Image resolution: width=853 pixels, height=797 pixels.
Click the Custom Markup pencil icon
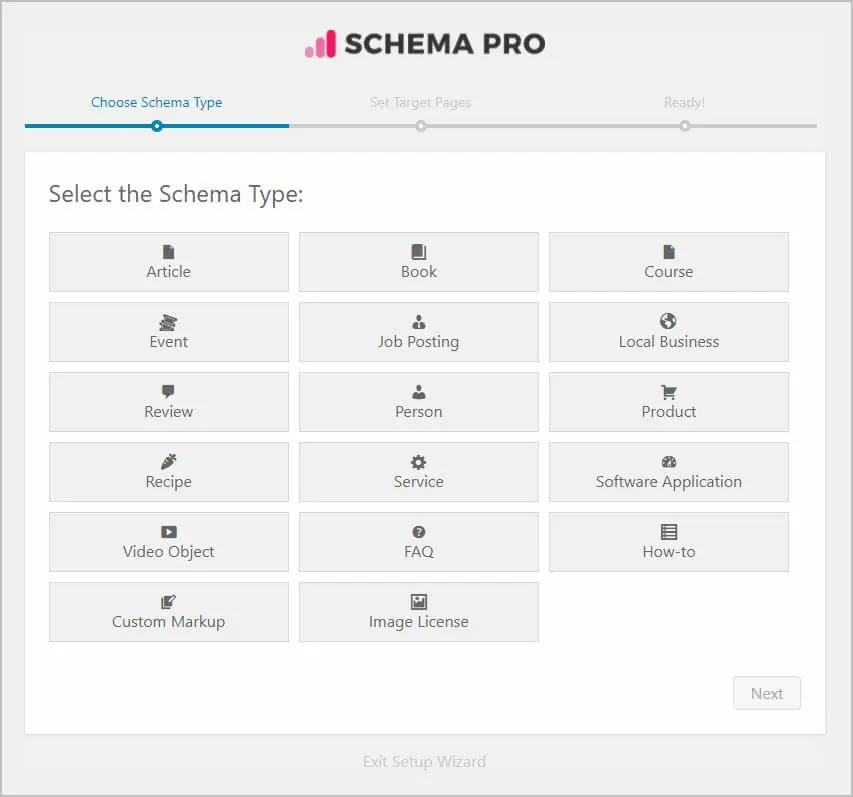[x=168, y=602]
